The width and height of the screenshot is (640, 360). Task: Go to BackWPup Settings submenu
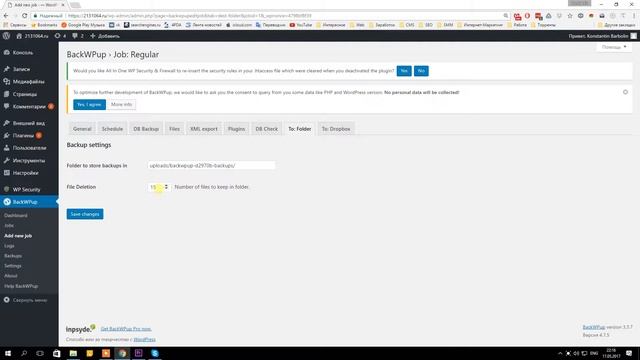tap(13, 266)
